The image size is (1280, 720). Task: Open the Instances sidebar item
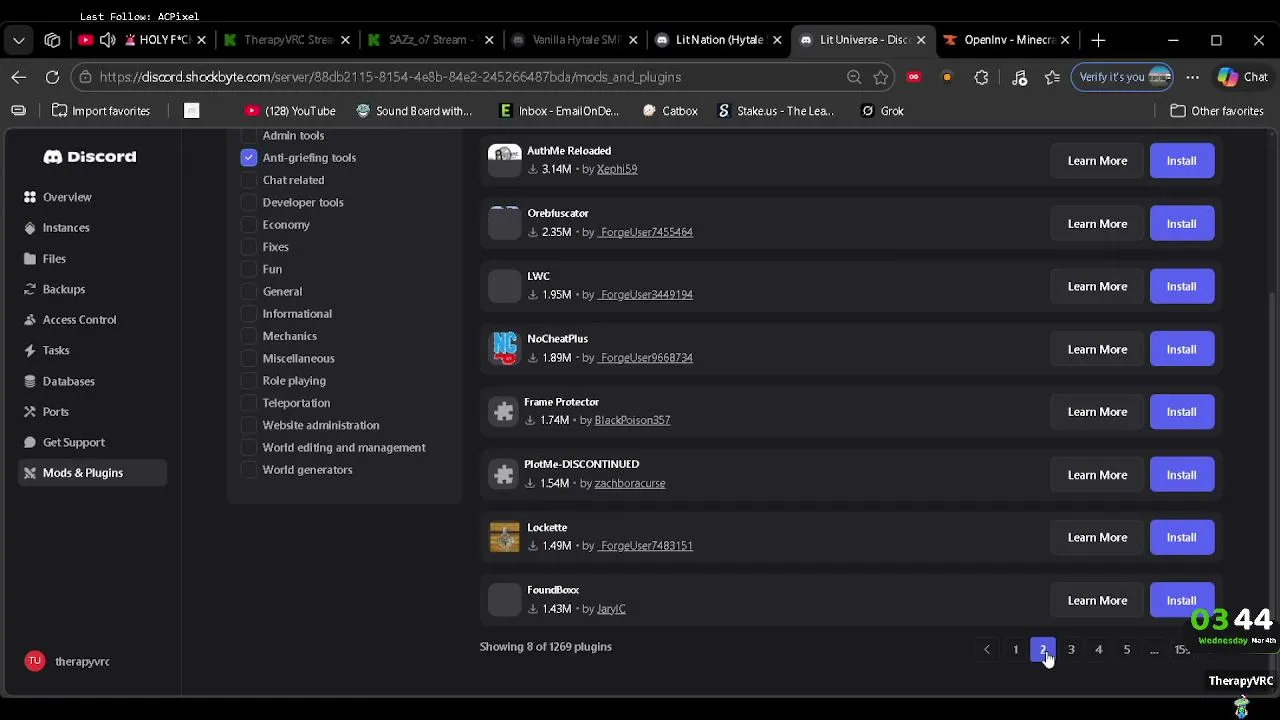[x=92, y=228]
